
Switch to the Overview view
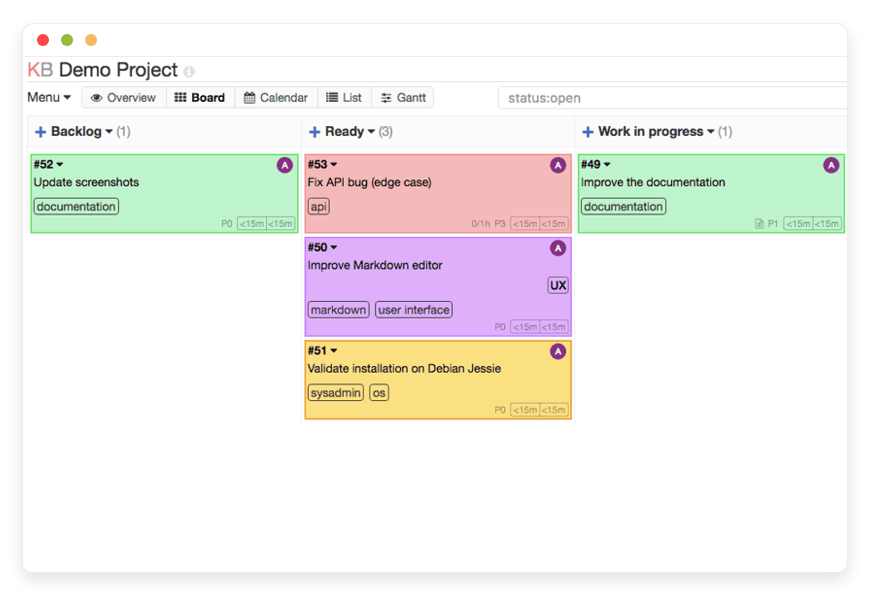click(124, 98)
